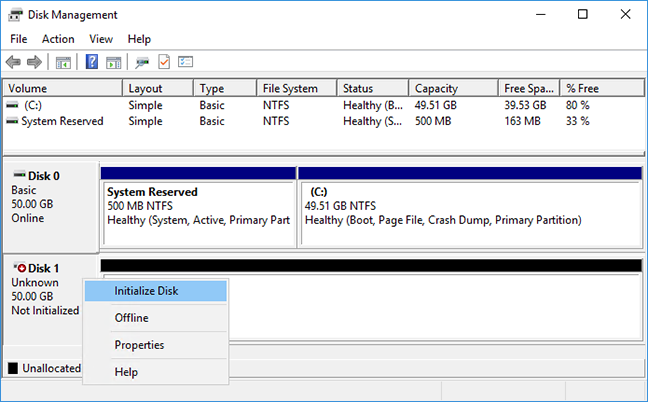Click the (C:) volume drive icon
This screenshot has width=648, height=402.
(x=12, y=105)
